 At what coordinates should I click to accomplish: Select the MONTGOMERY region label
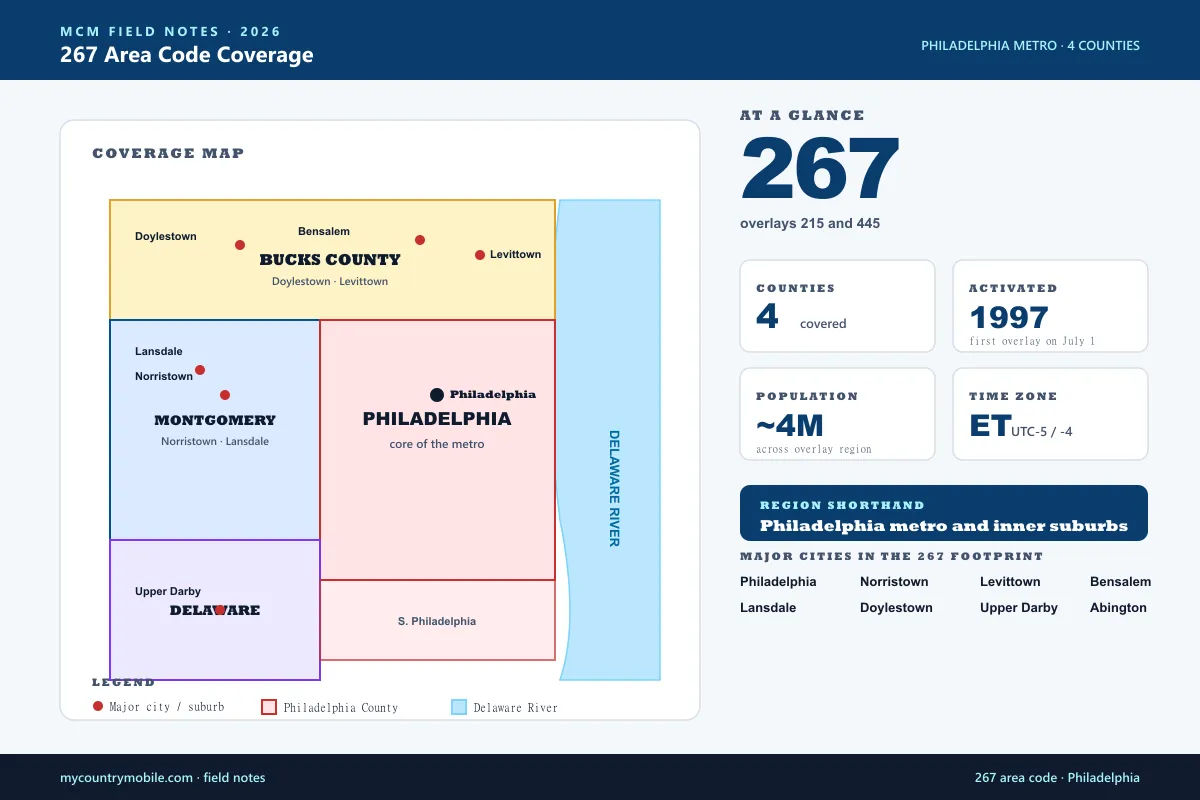(x=215, y=420)
